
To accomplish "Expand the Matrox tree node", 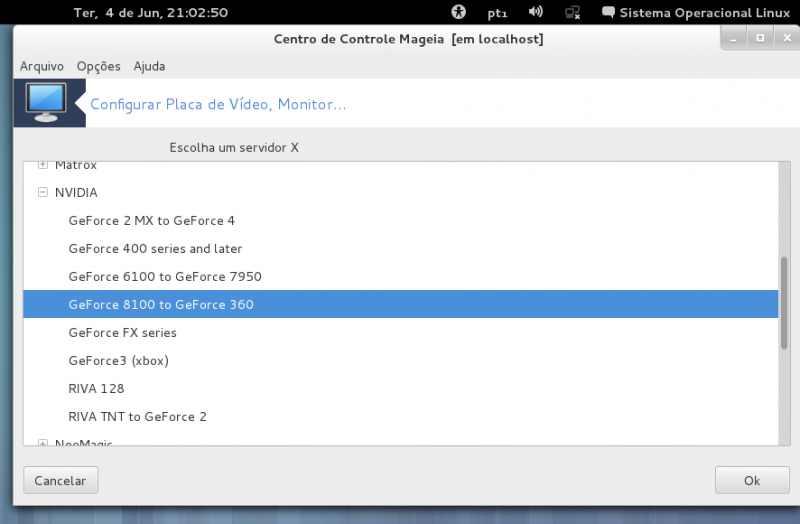I will [43, 165].
